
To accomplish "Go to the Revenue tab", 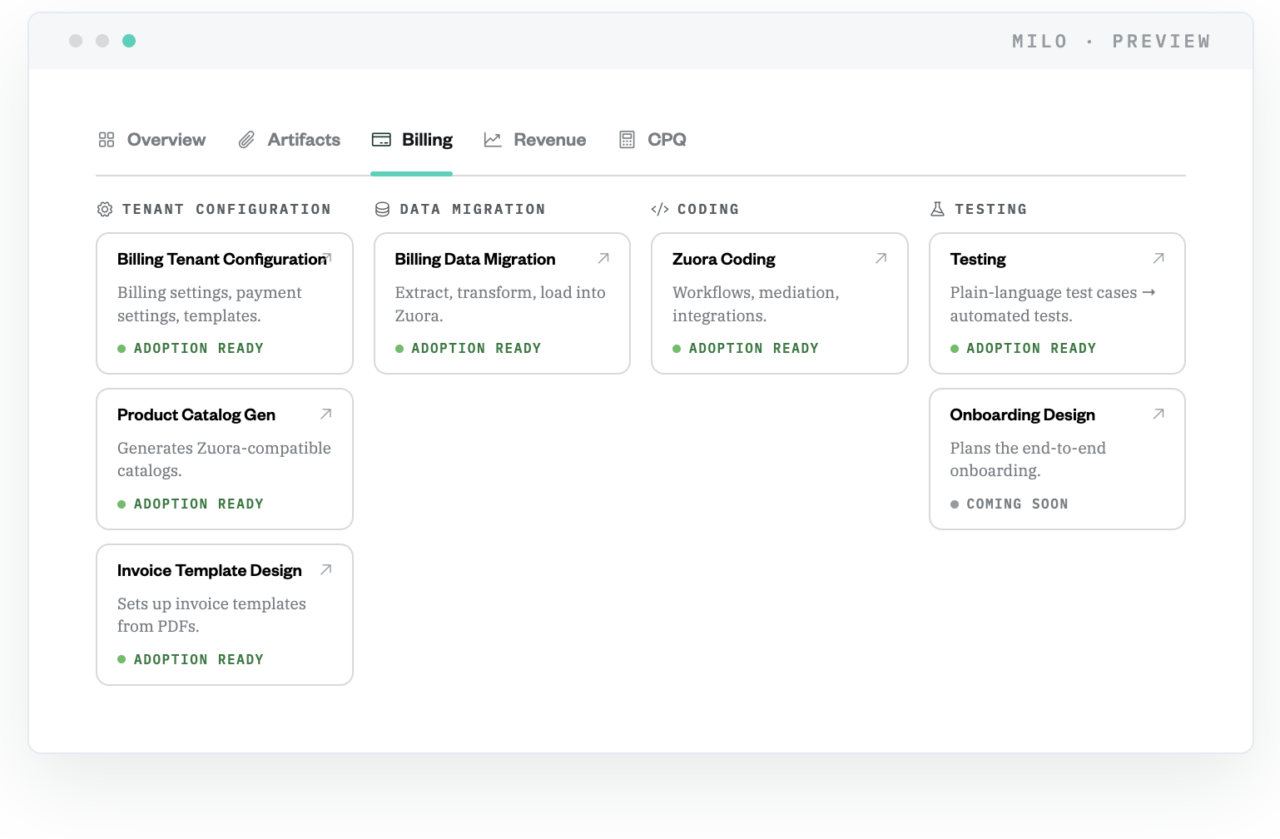I will [x=535, y=140].
